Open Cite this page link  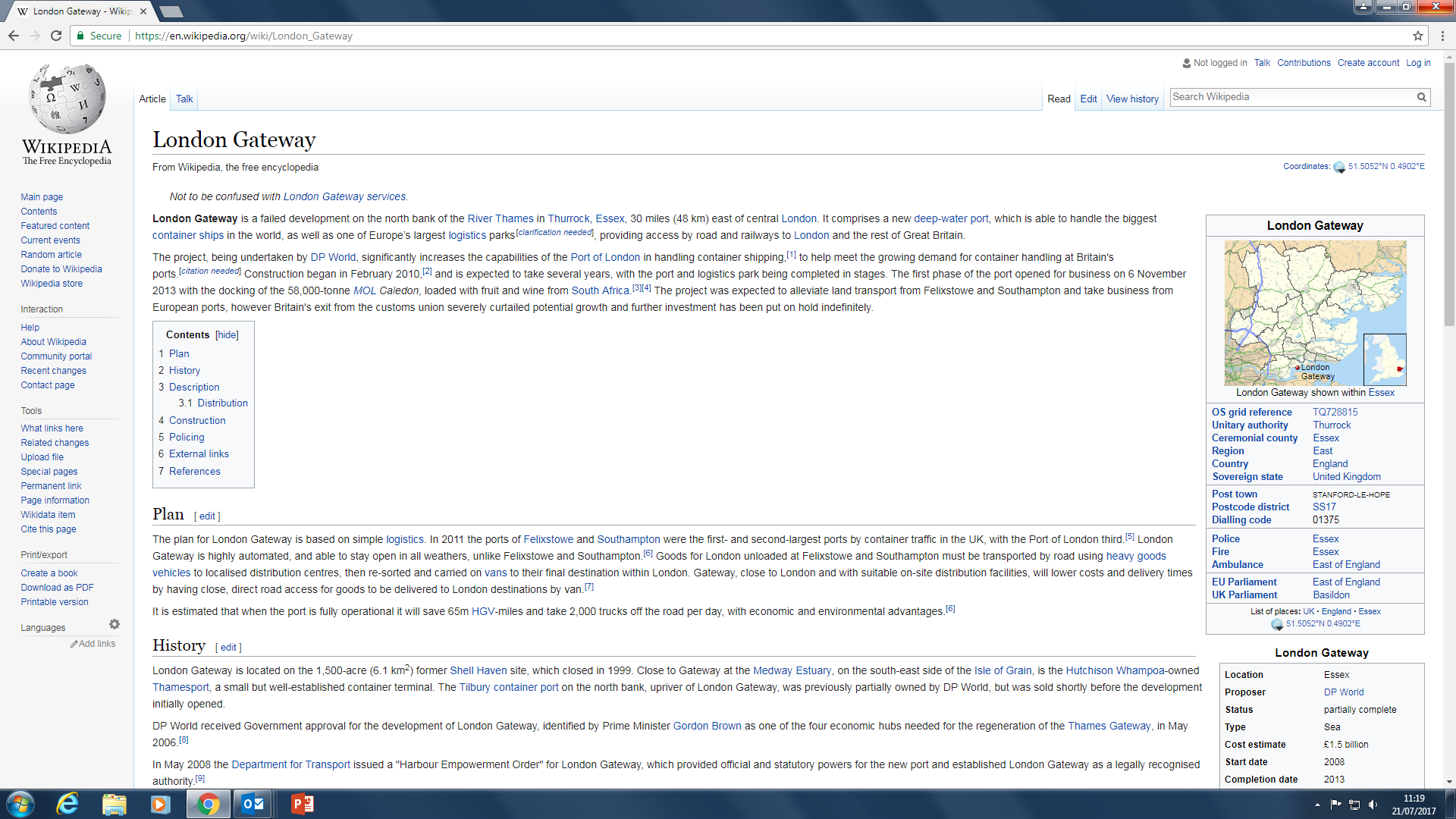(49, 530)
